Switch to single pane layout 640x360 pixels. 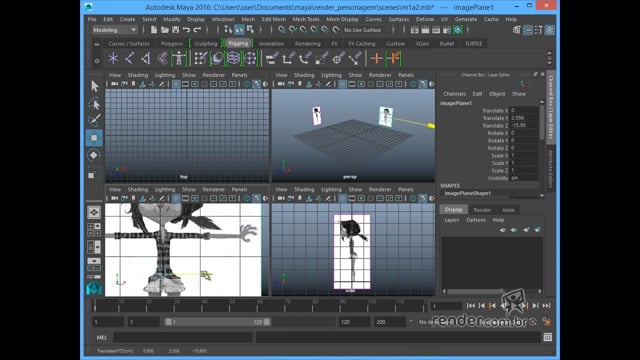tap(94, 212)
